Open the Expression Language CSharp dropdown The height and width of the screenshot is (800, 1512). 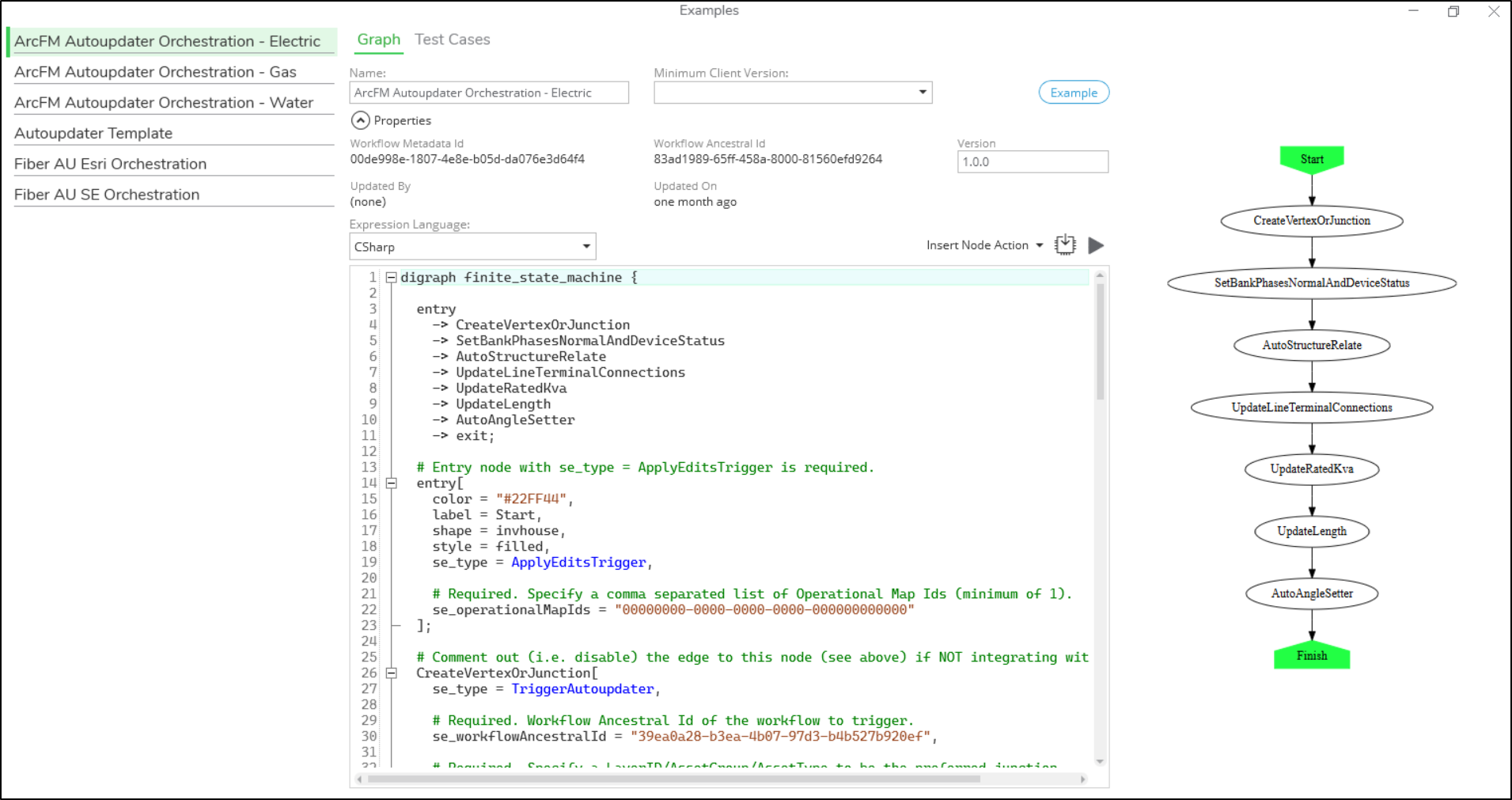(472, 247)
